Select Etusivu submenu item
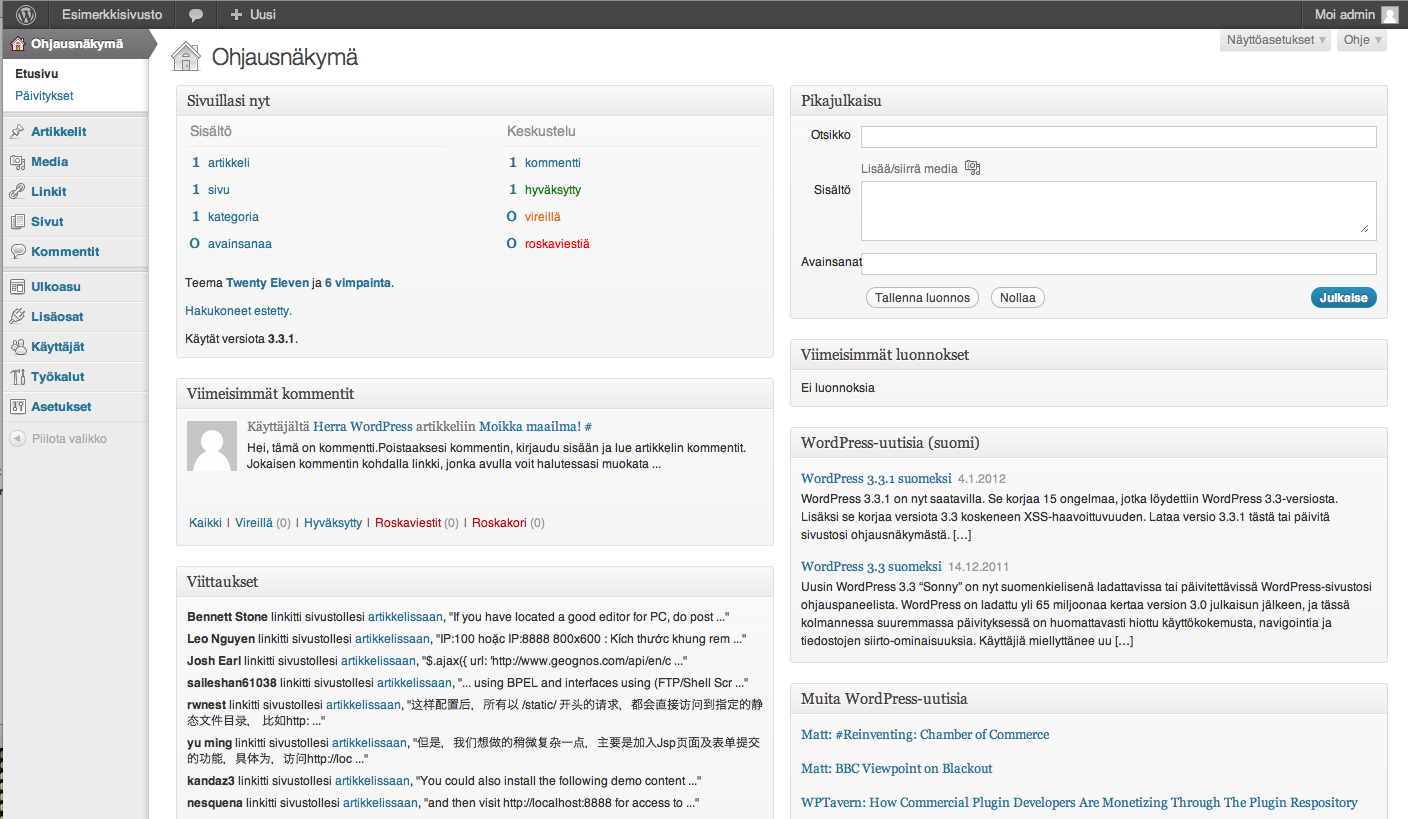The width and height of the screenshot is (1408, 819). (x=37, y=74)
